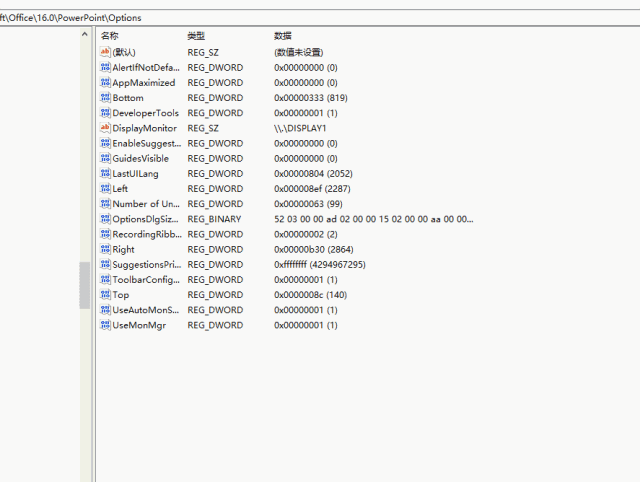
Task: Select the EnableSuggest... value name
Action: 147,143
